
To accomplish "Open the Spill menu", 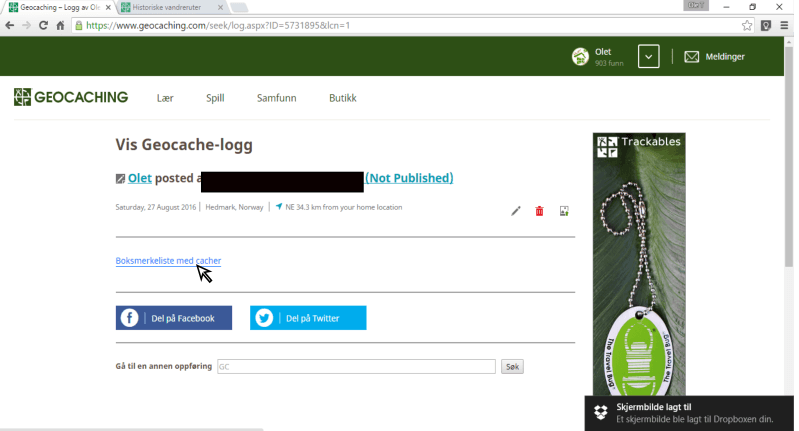I will point(215,98).
